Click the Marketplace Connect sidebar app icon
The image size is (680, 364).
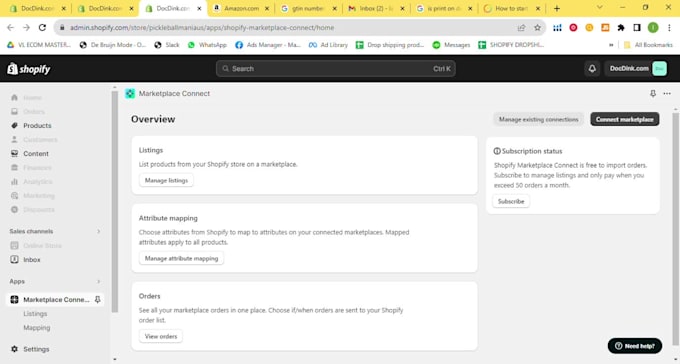[14, 299]
